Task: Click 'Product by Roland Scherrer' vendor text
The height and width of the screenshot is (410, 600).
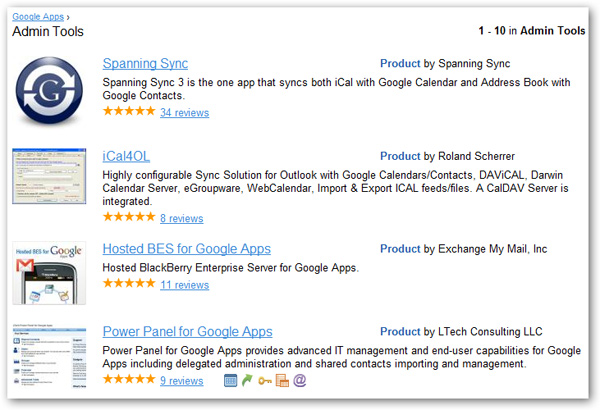Action: 447,156
